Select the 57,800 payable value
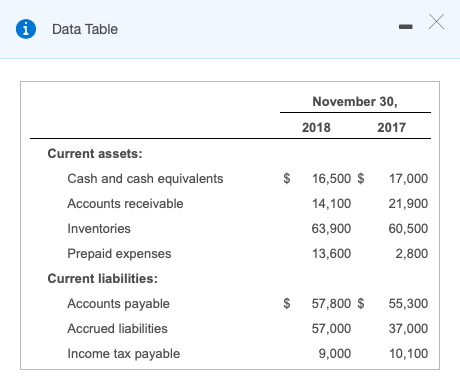This screenshot has width=460, height=387. [331, 304]
